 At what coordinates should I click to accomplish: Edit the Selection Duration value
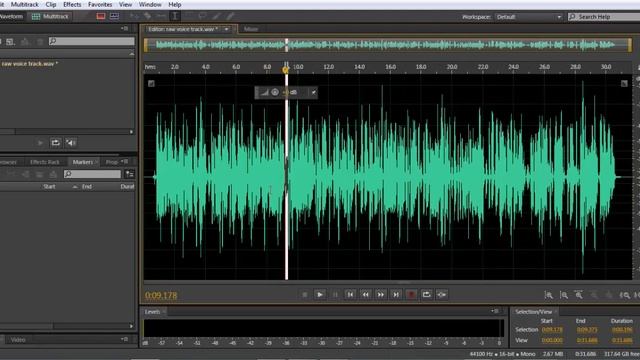[622, 330]
